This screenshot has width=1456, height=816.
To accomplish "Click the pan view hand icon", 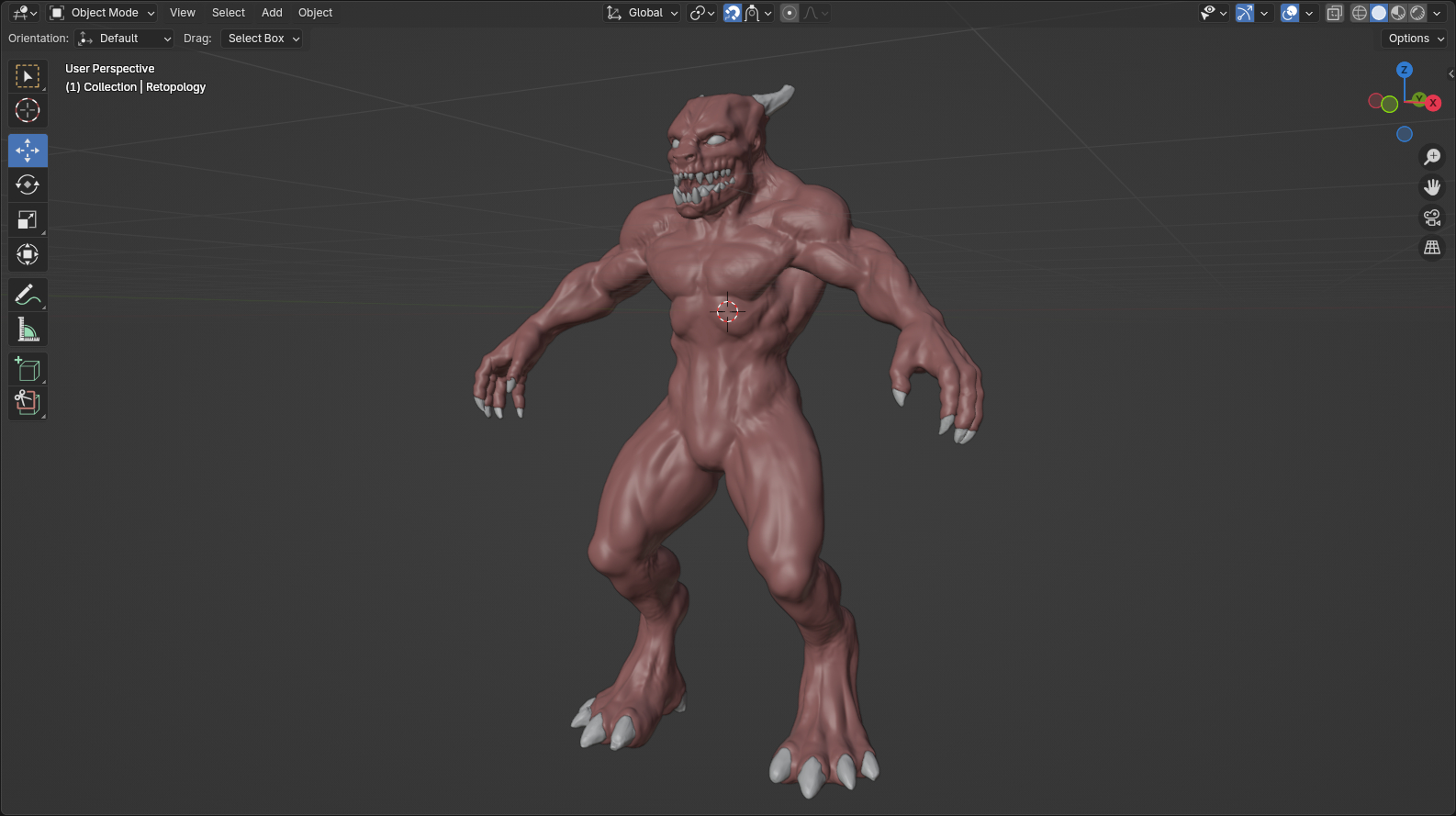I will pyautogui.click(x=1432, y=187).
